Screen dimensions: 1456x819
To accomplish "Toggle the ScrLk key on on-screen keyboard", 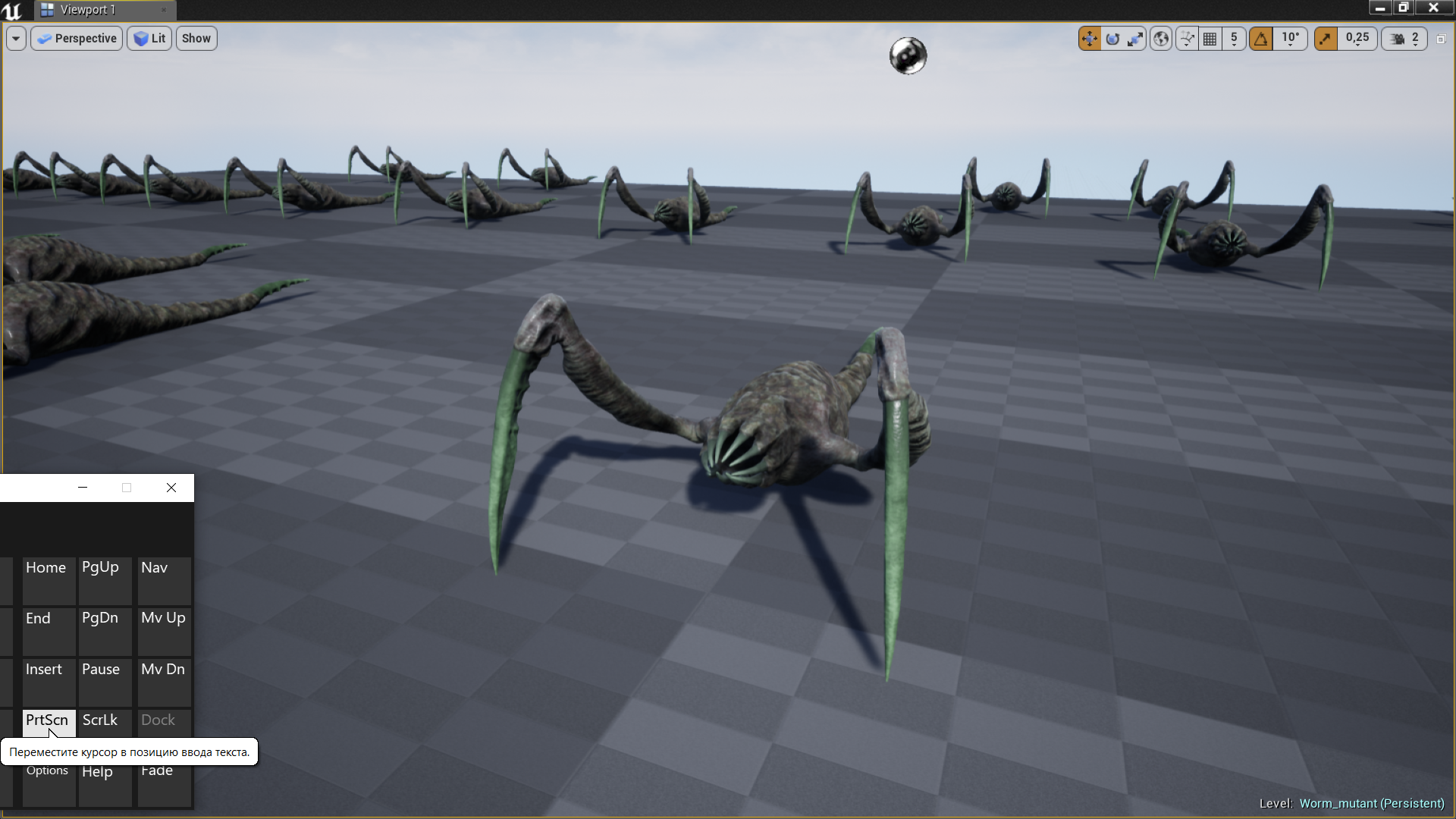I will (105, 723).
